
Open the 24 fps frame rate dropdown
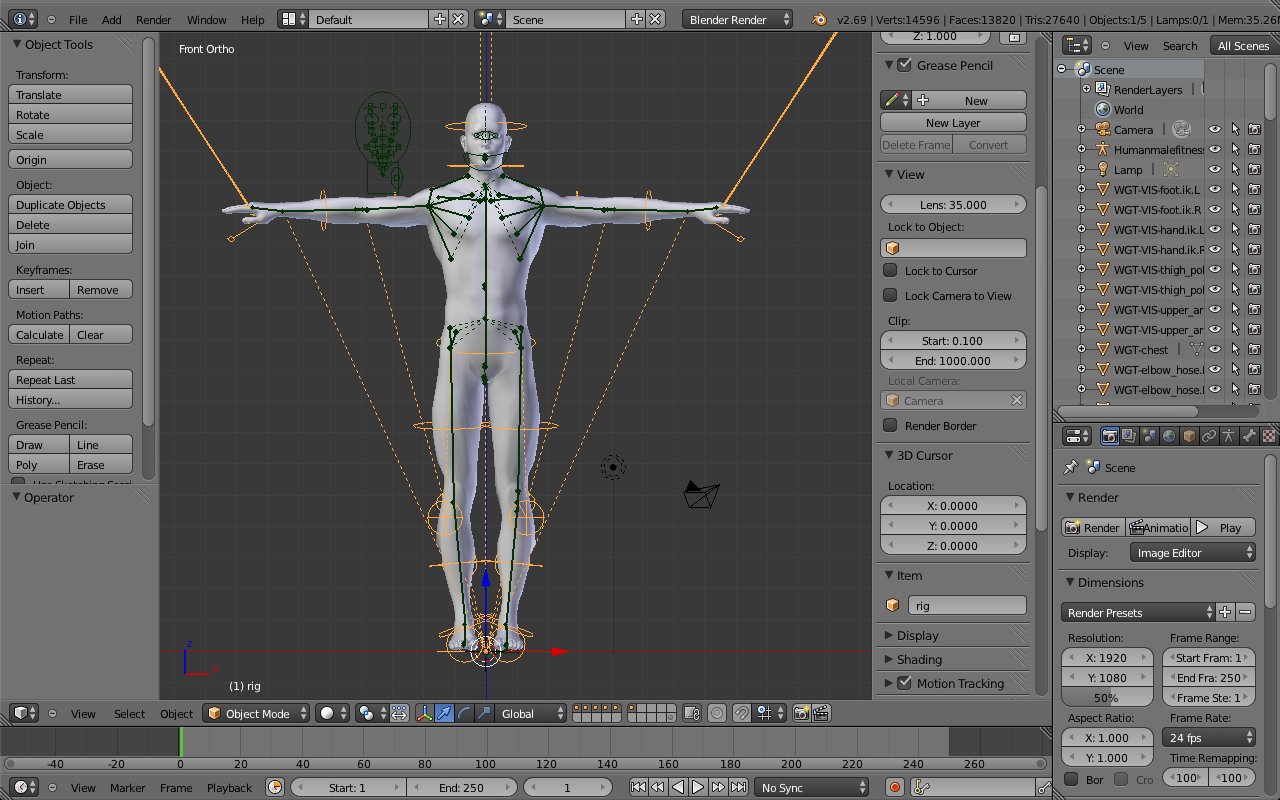1209,737
